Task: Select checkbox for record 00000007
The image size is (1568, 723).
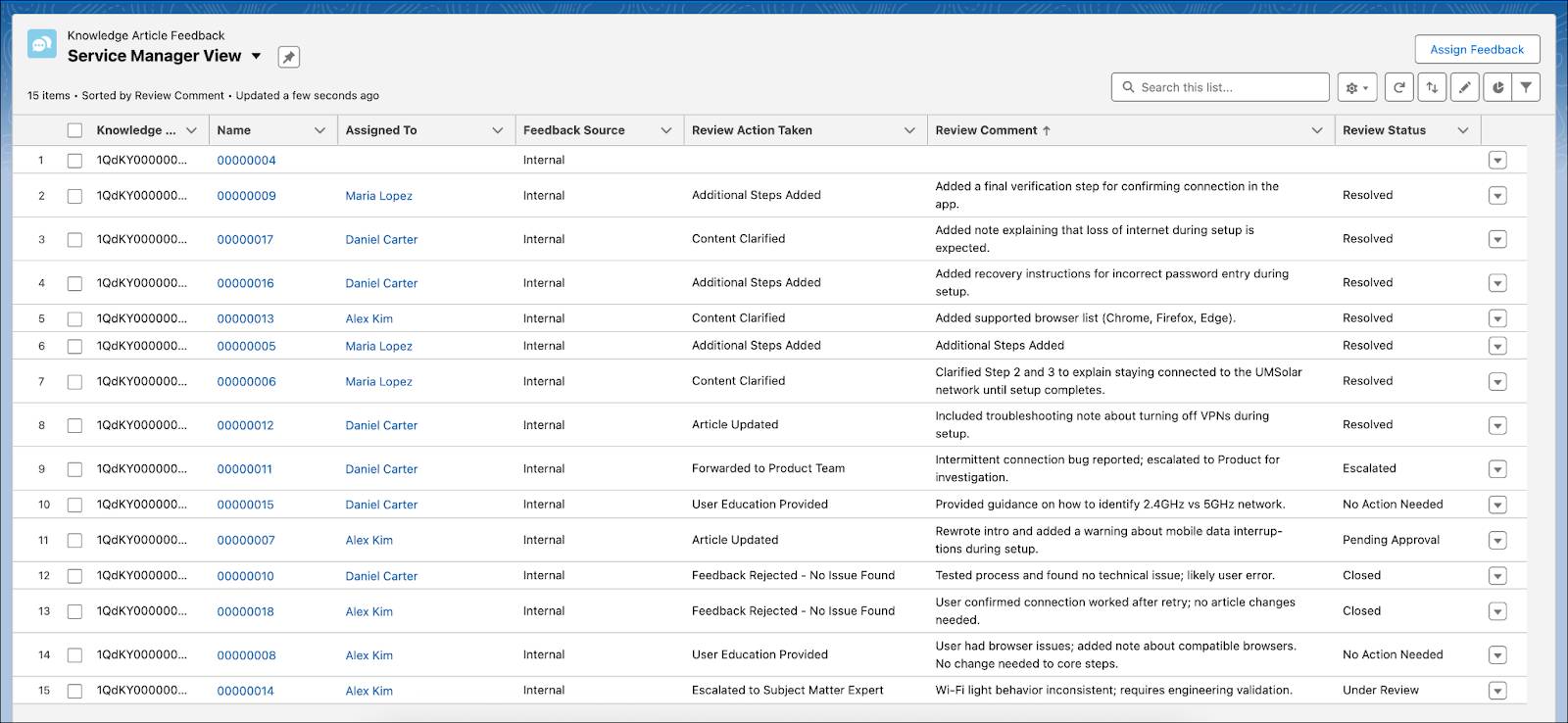Action: tap(74, 540)
